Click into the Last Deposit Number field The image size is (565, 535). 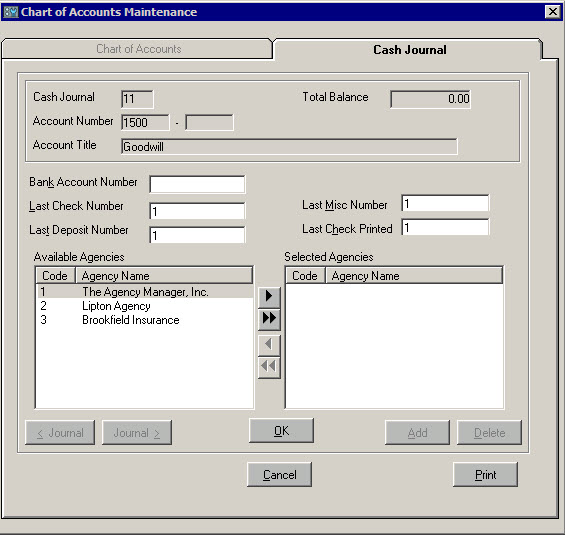(197, 235)
